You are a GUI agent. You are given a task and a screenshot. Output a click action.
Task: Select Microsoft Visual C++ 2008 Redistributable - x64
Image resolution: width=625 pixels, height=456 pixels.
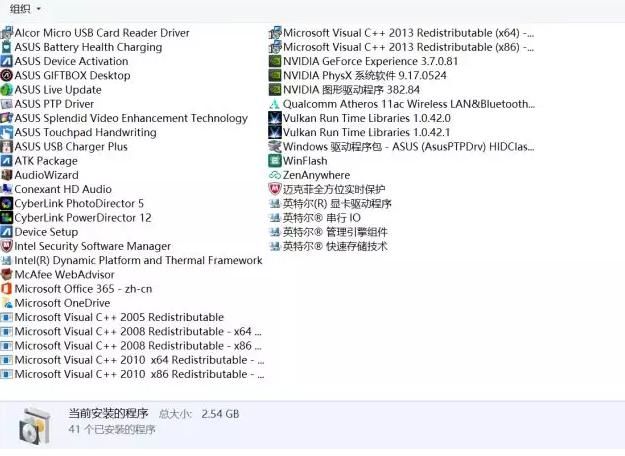point(132,332)
